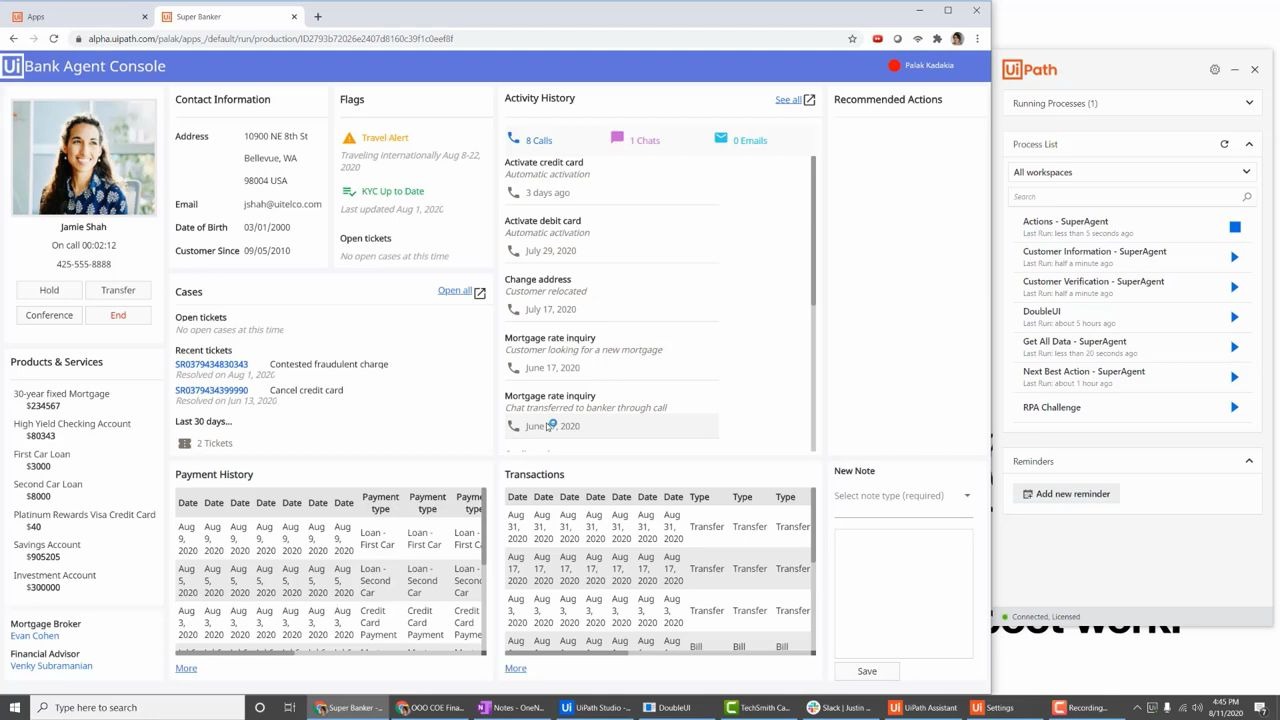This screenshot has height=720, width=1280.
Task: Open a new browser tab
Action: [x=318, y=17]
